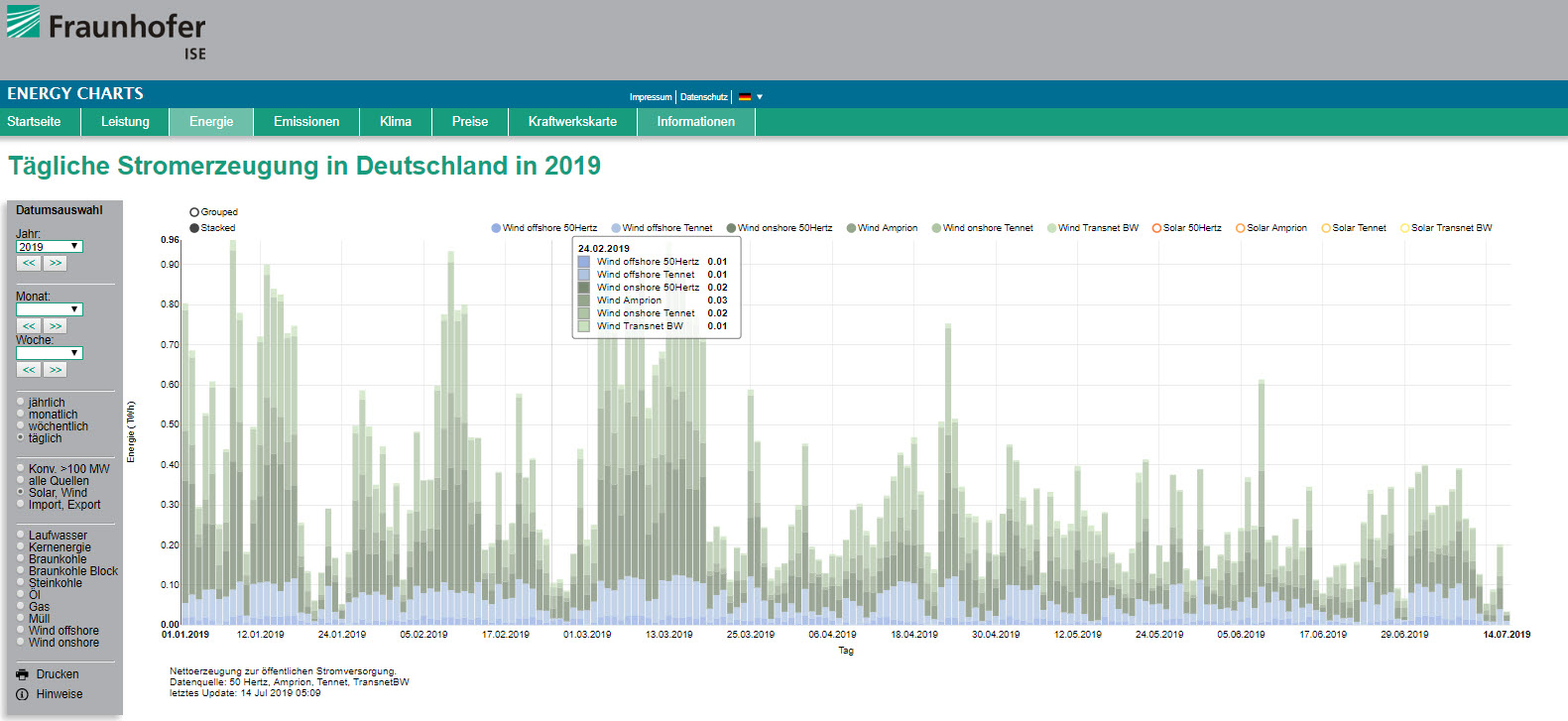
Task: Choose the Import, Export source option
Action: pos(21,505)
